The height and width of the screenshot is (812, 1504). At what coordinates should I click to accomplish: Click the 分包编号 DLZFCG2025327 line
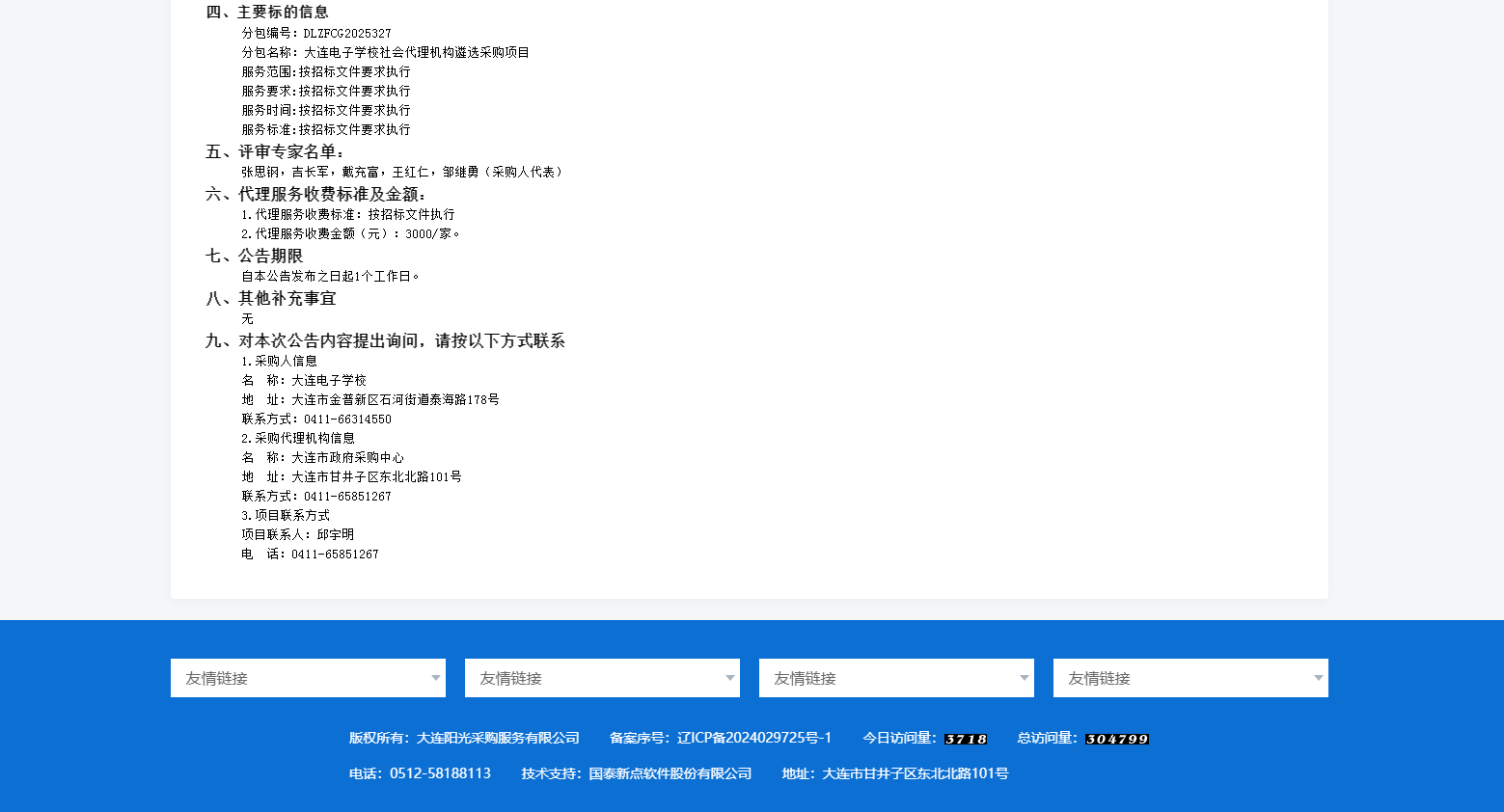pyautogui.click(x=316, y=33)
